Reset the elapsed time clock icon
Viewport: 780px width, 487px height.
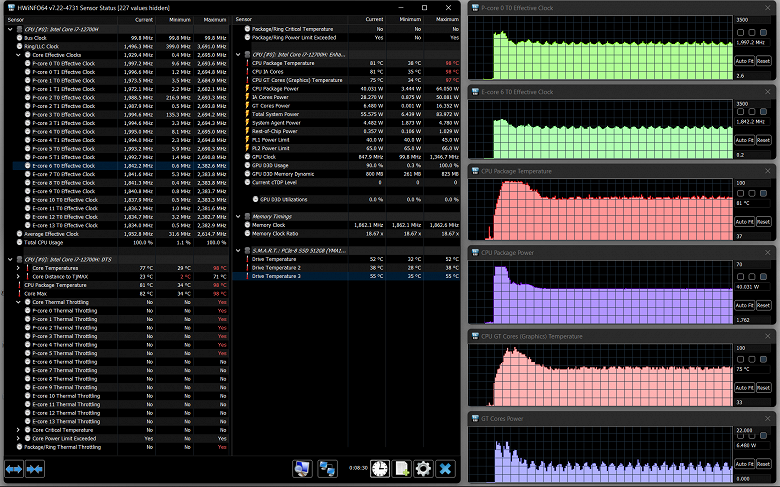378,468
